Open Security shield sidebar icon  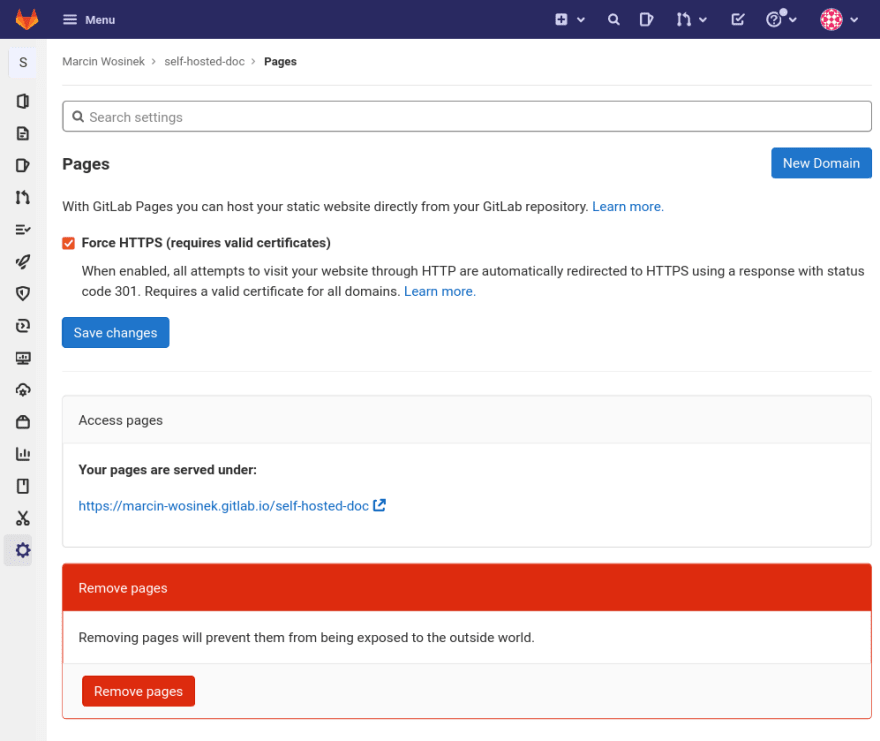coord(23,293)
